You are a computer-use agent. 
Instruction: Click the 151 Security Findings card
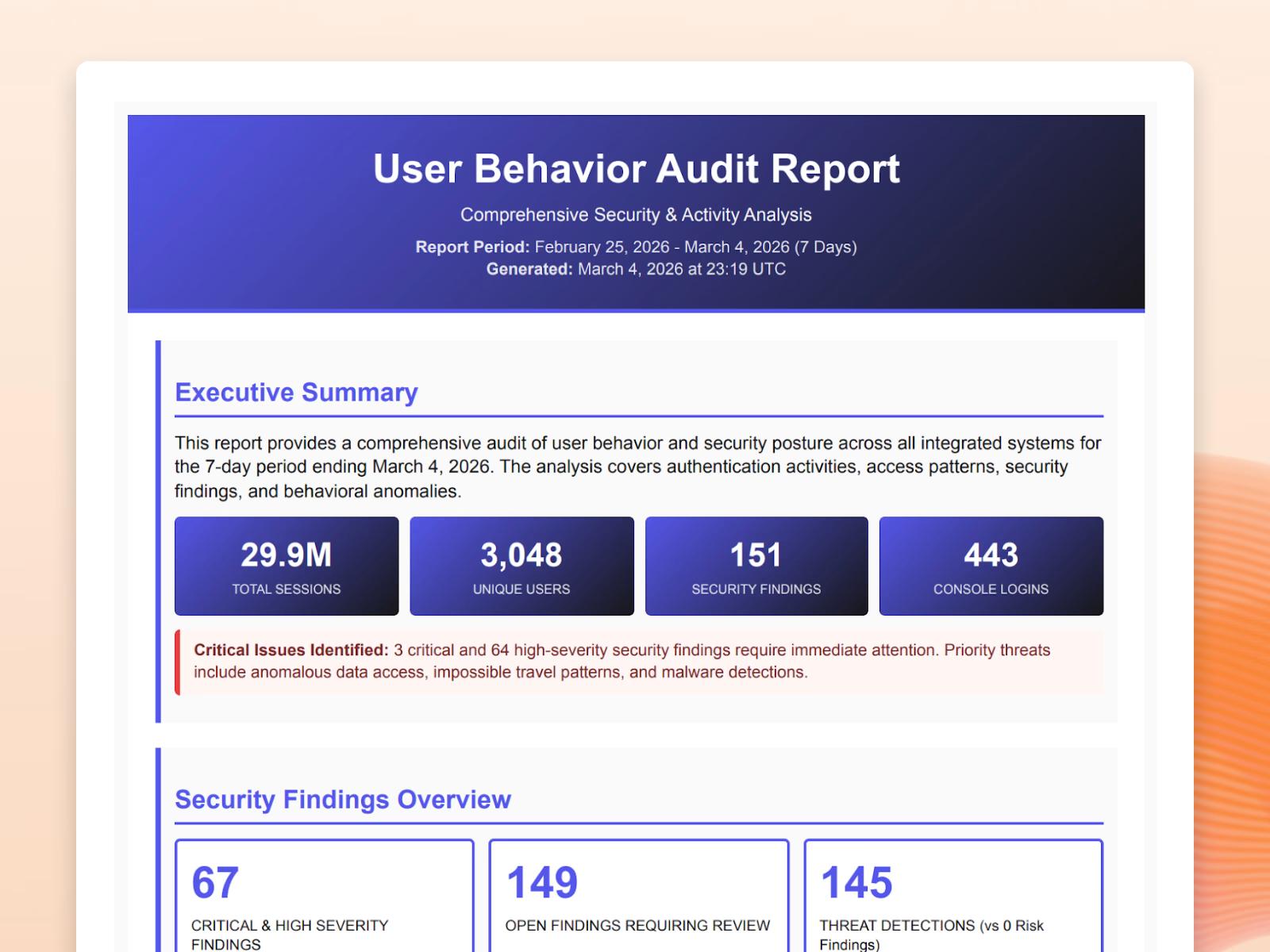coord(756,566)
